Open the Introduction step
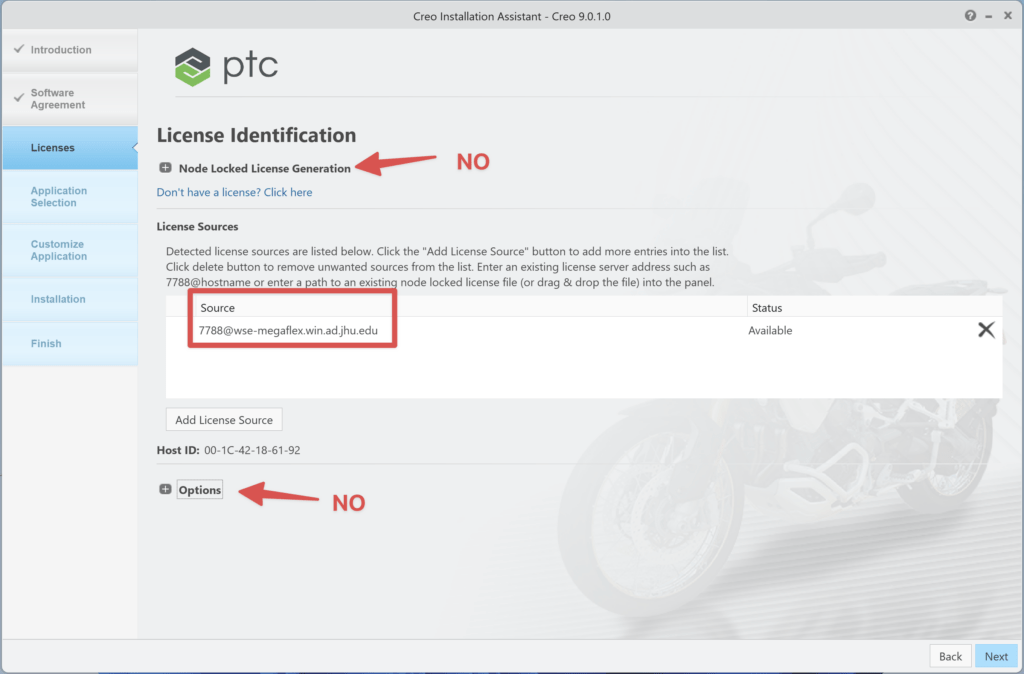This screenshot has height=674, width=1024. (60, 50)
